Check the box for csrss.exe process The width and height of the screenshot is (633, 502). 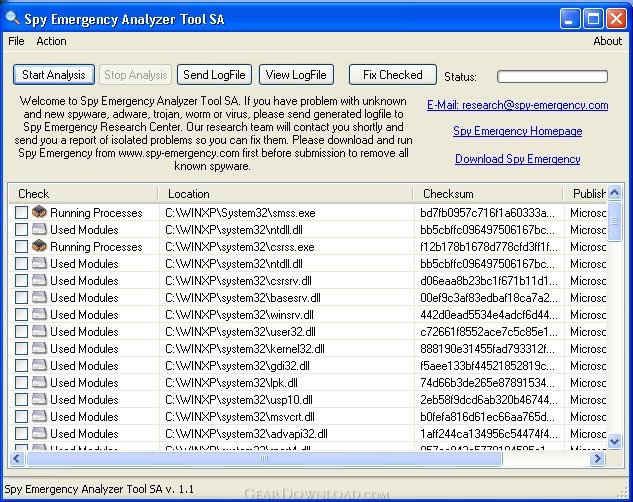(x=21, y=247)
